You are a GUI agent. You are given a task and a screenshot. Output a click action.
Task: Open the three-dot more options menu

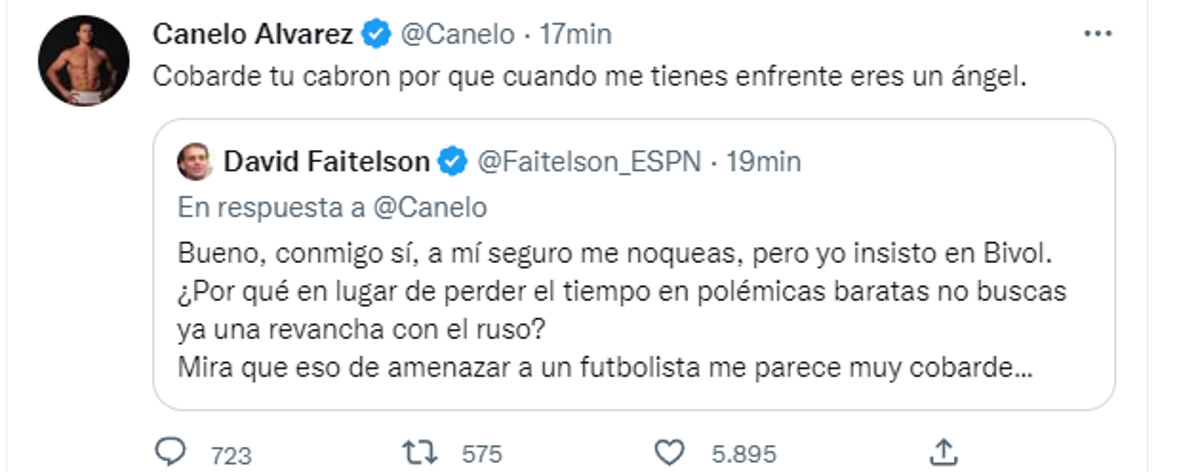pos(1097,34)
